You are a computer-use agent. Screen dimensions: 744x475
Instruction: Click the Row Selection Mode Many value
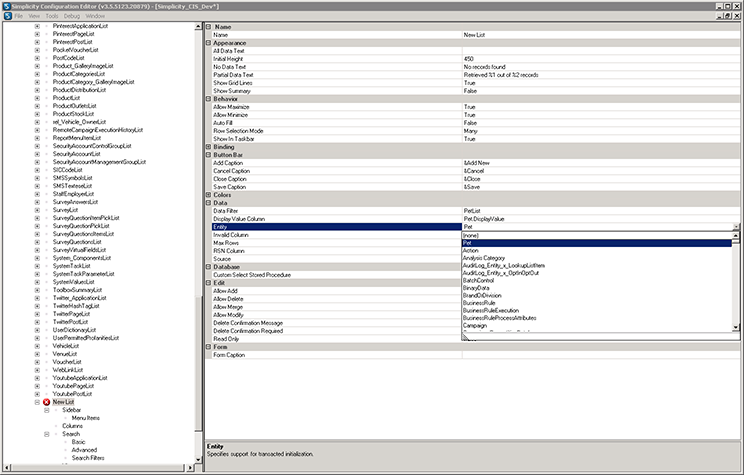601,130
